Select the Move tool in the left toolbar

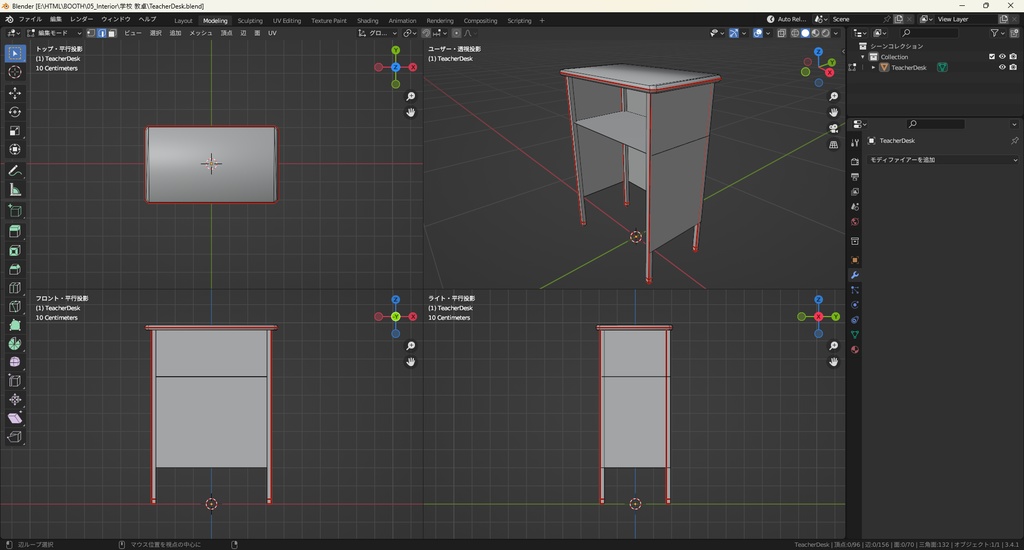click(15, 92)
